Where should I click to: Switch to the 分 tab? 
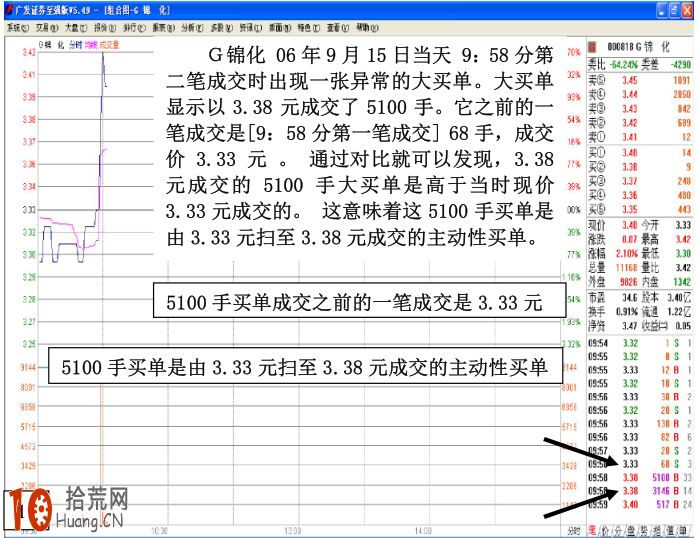(x=618, y=530)
